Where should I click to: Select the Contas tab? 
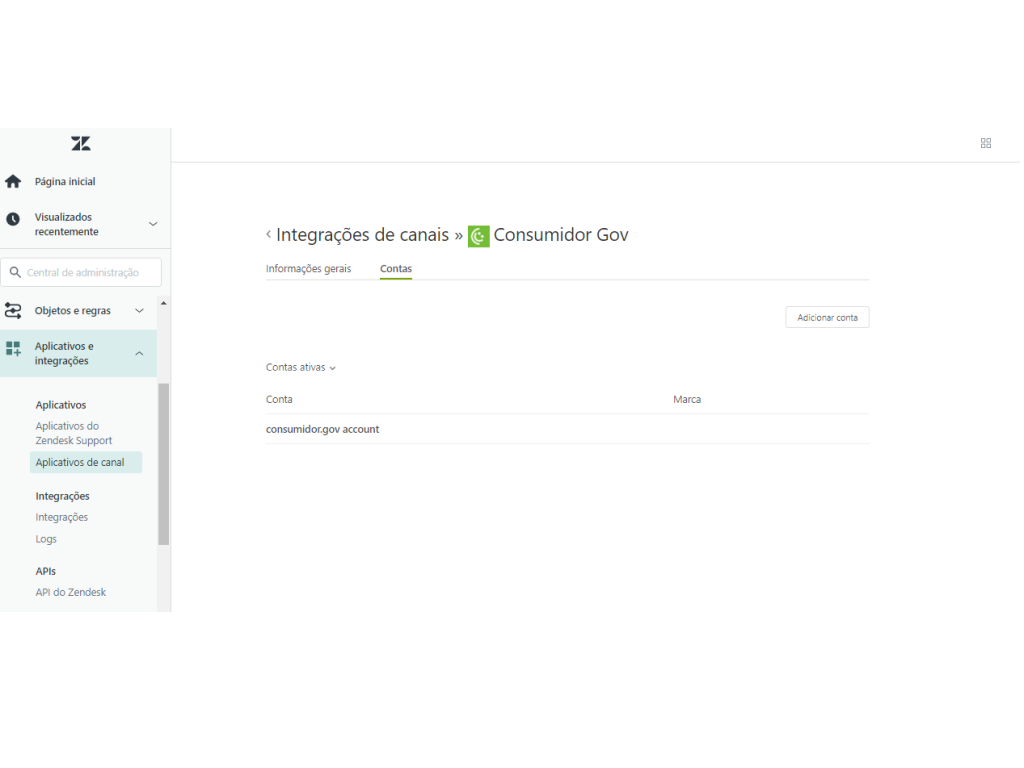[x=396, y=269]
